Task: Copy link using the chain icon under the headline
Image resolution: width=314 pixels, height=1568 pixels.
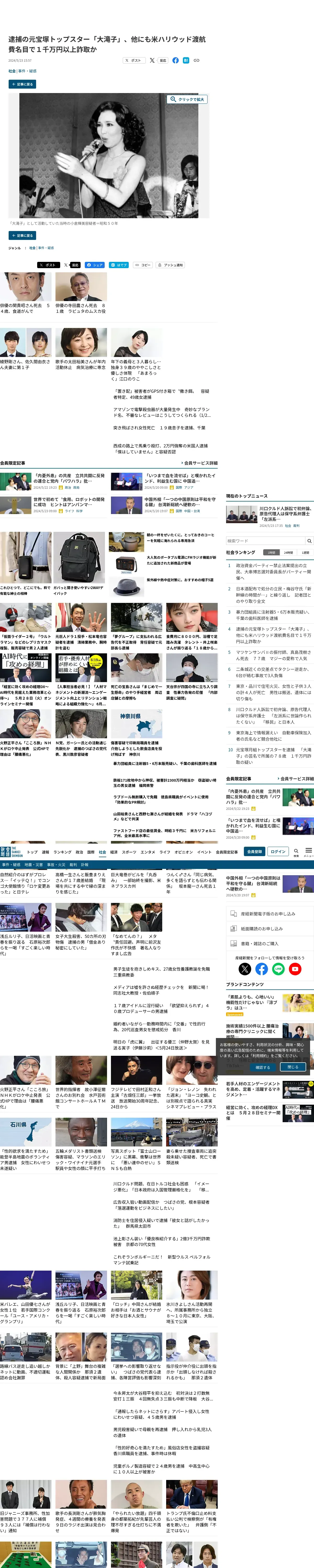Action: [196, 60]
